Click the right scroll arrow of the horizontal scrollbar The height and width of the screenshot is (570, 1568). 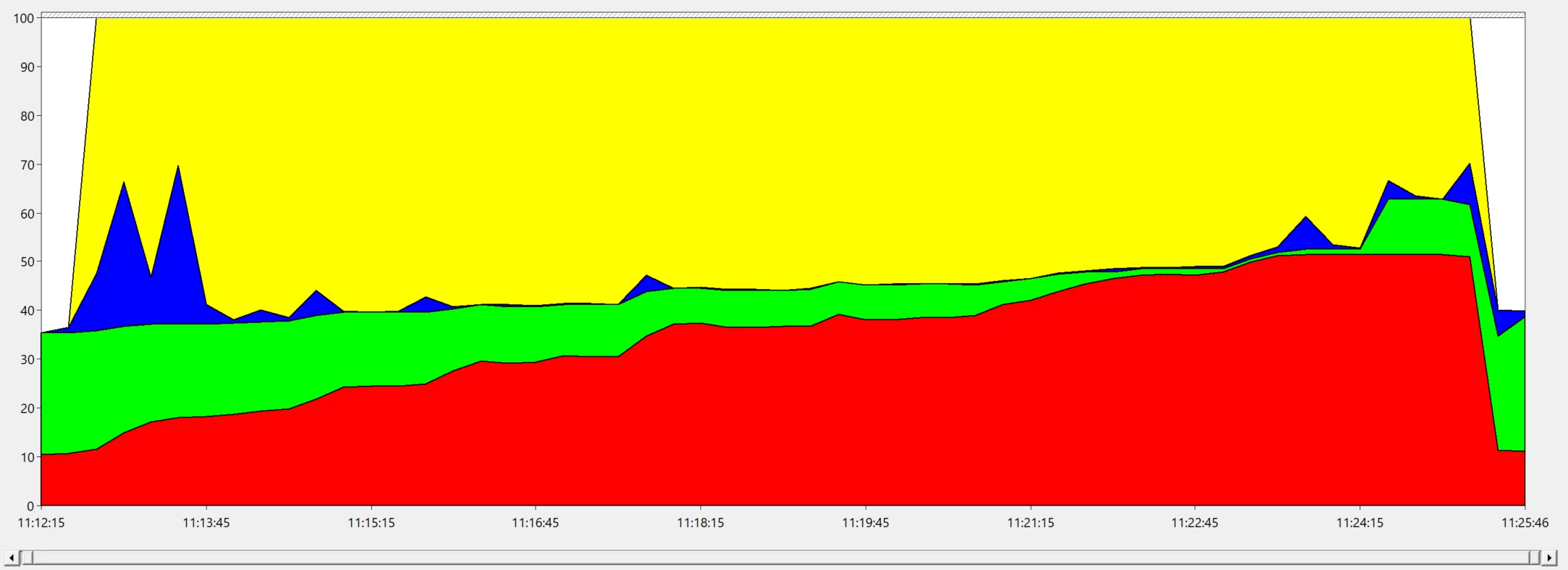click(1549, 558)
